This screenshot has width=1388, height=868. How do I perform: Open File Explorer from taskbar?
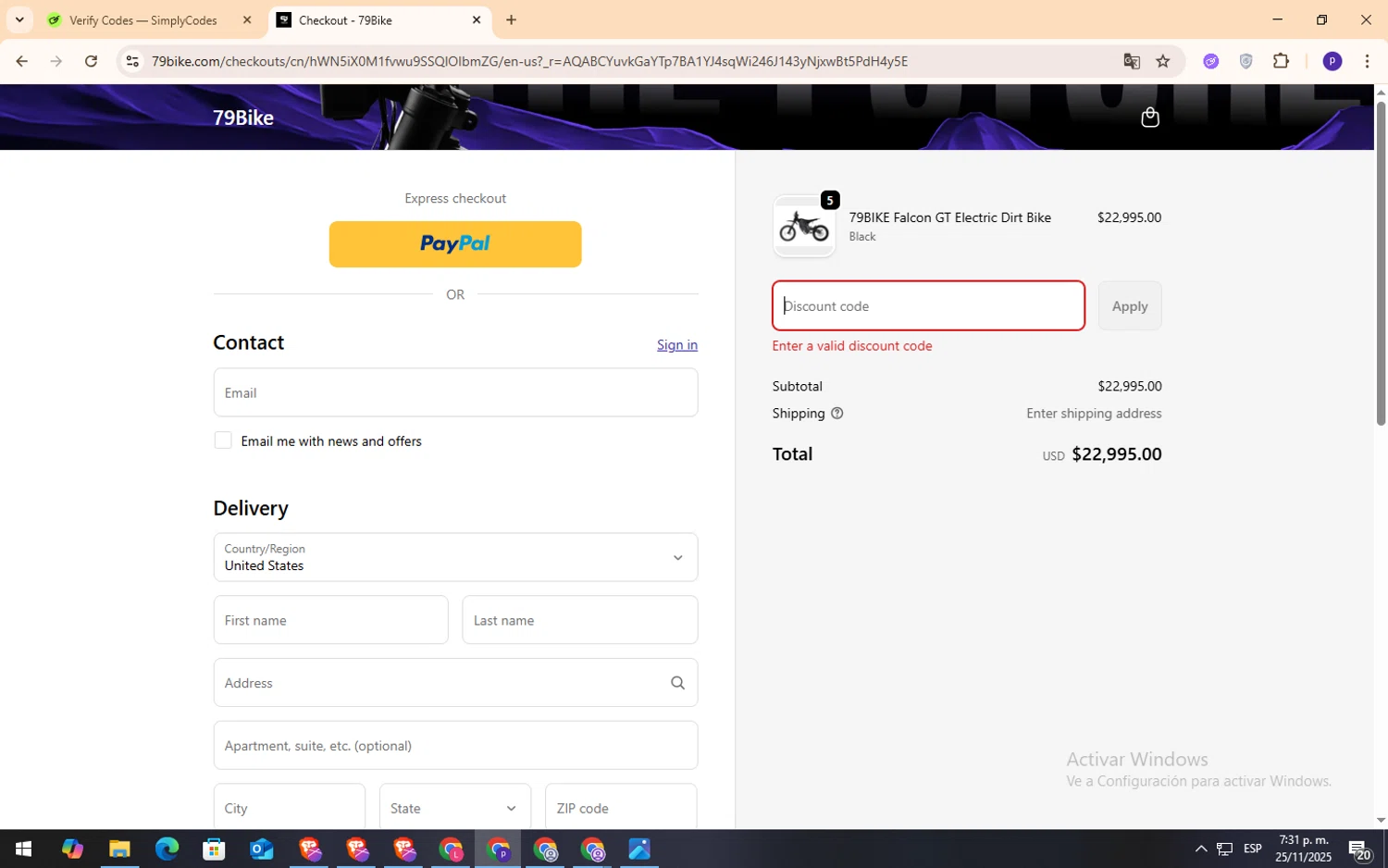(x=119, y=849)
